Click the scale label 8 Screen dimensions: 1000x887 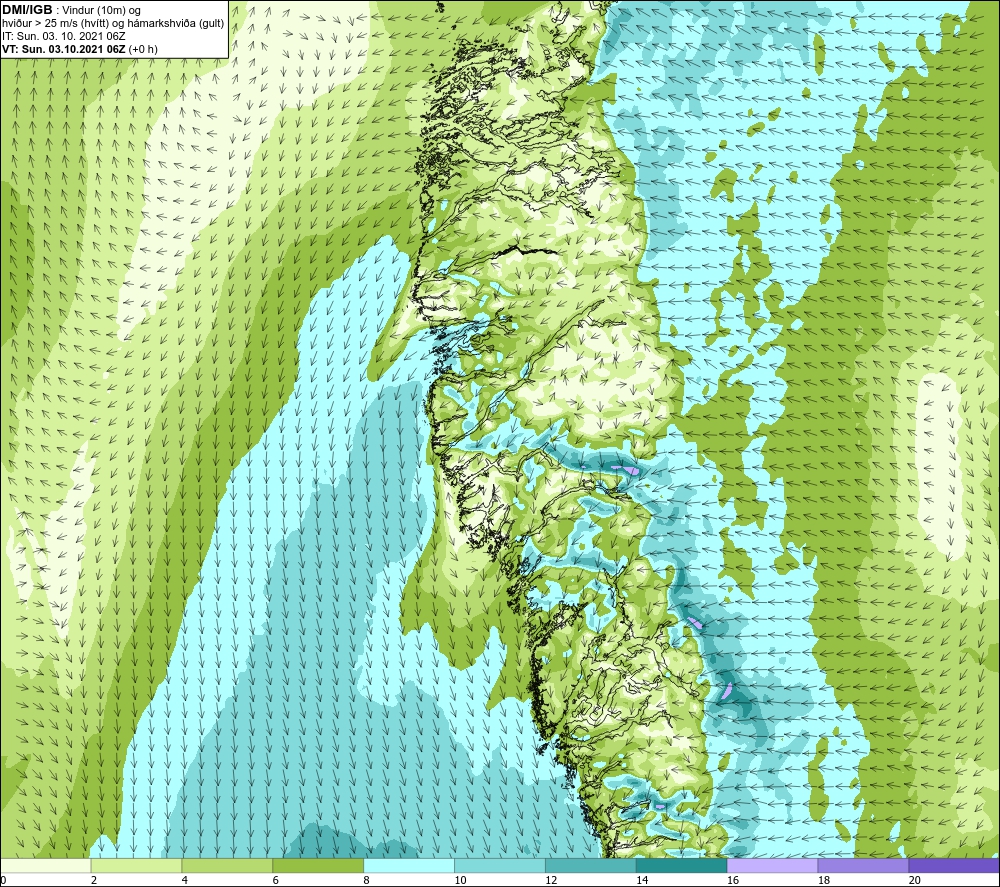tap(367, 880)
